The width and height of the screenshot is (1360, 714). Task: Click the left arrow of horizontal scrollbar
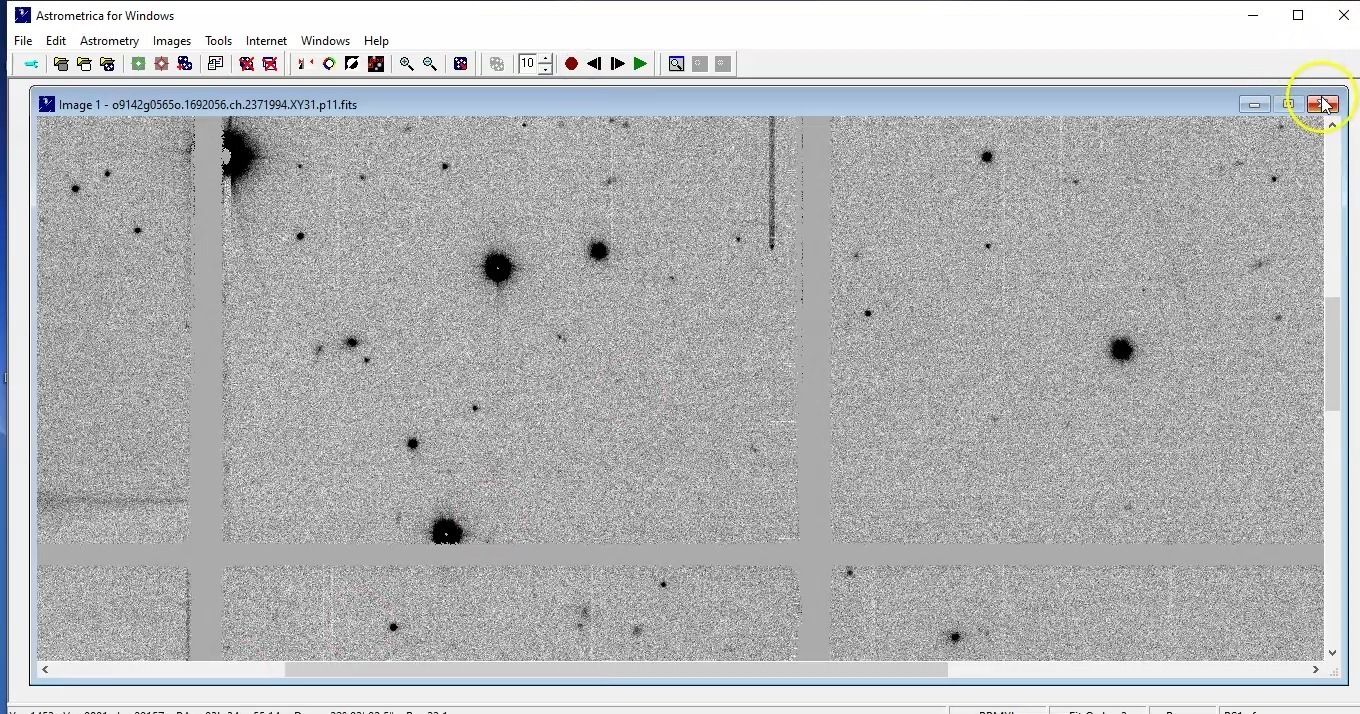46,669
